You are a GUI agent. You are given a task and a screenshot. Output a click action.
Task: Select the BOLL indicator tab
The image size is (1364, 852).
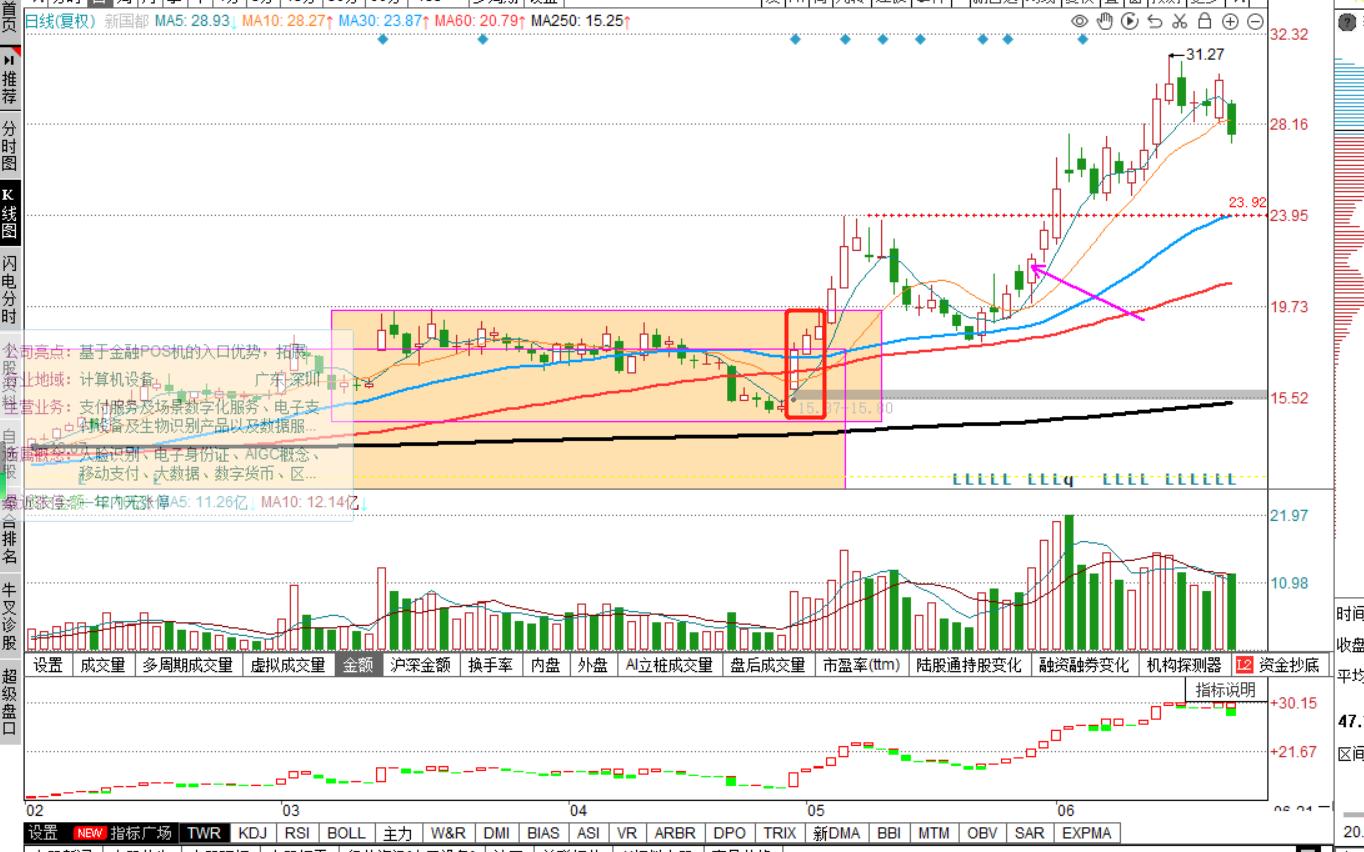coord(346,833)
